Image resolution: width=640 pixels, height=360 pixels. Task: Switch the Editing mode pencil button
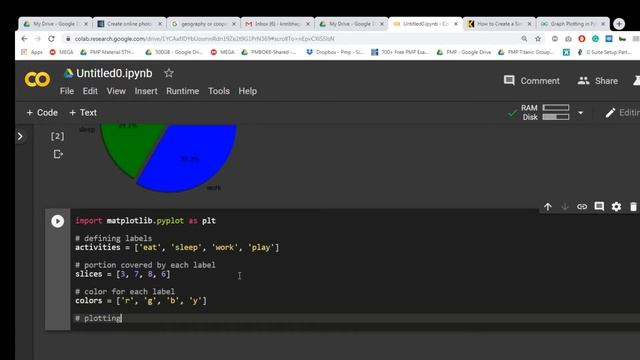pyautogui.click(x=622, y=113)
